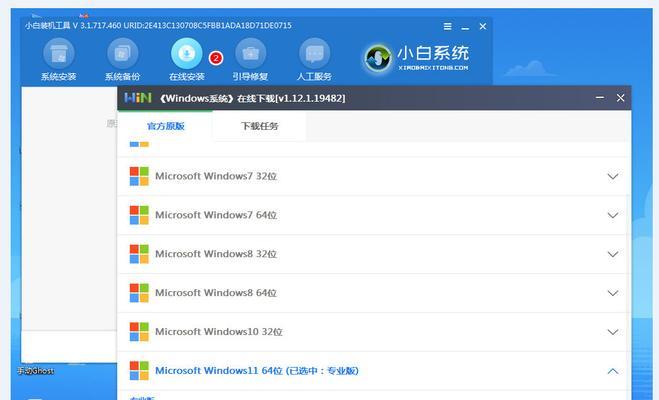Click the dialog title 《Windows系统》在线下载
The height and width of the screenshot is (400, 659).
(252, 98)
